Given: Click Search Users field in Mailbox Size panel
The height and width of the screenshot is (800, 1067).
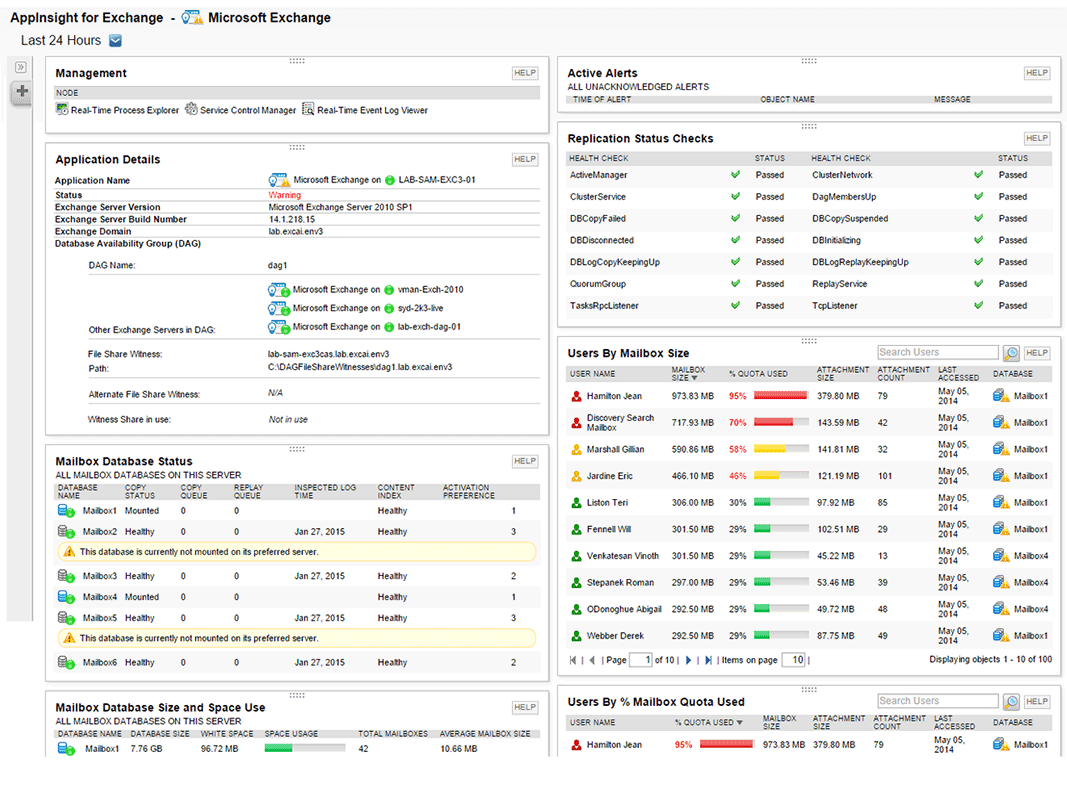Looking at the screenshot, I should 937,353.
